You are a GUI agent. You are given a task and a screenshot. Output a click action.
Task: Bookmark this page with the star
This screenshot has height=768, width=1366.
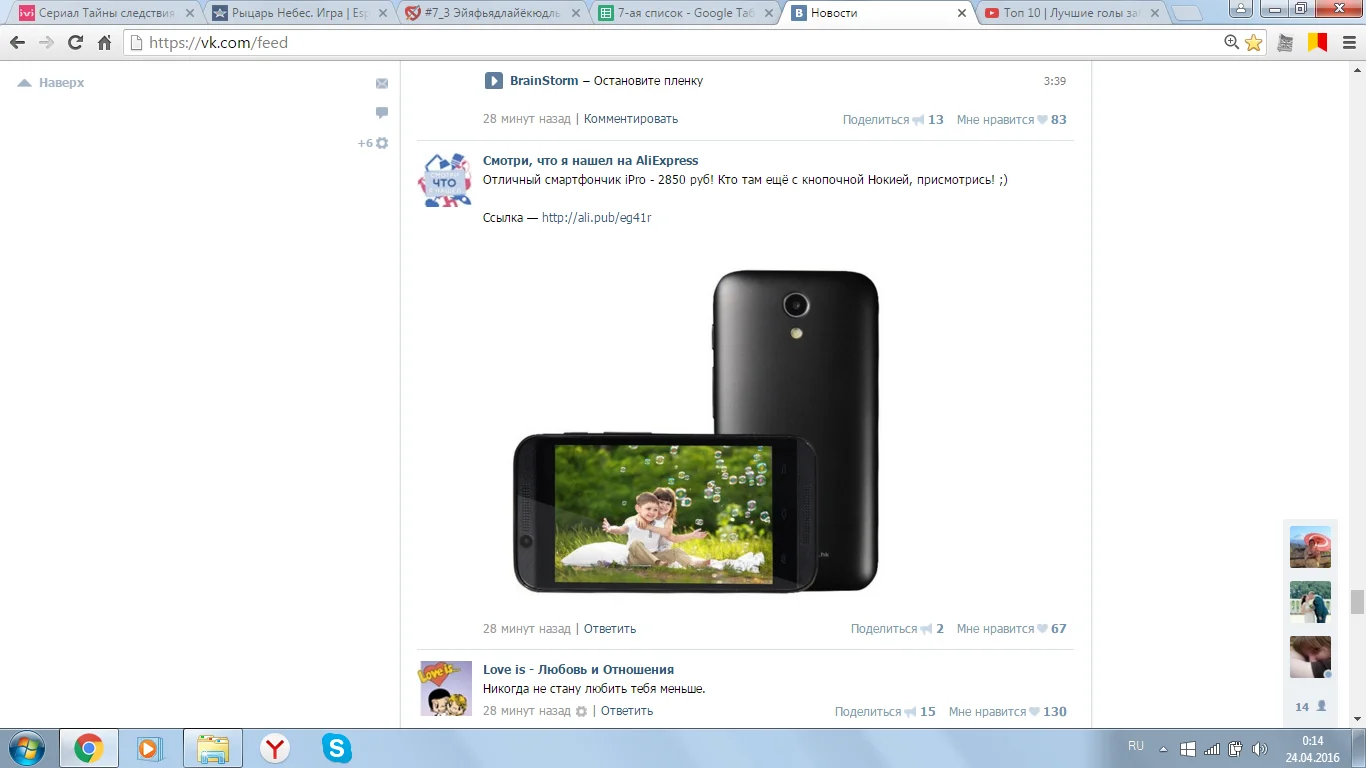[x=1253, y=43]
